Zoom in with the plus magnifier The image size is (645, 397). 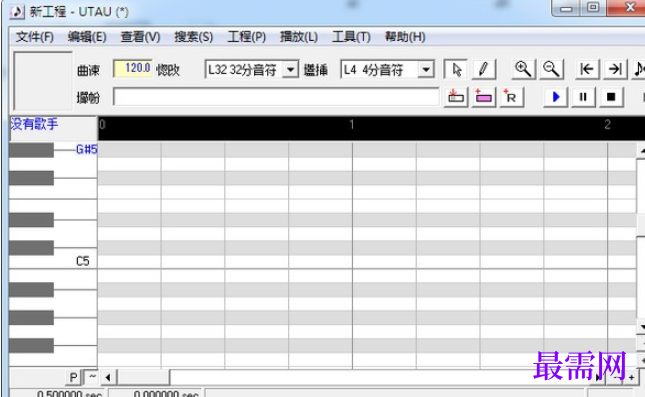tap(523, 69)
